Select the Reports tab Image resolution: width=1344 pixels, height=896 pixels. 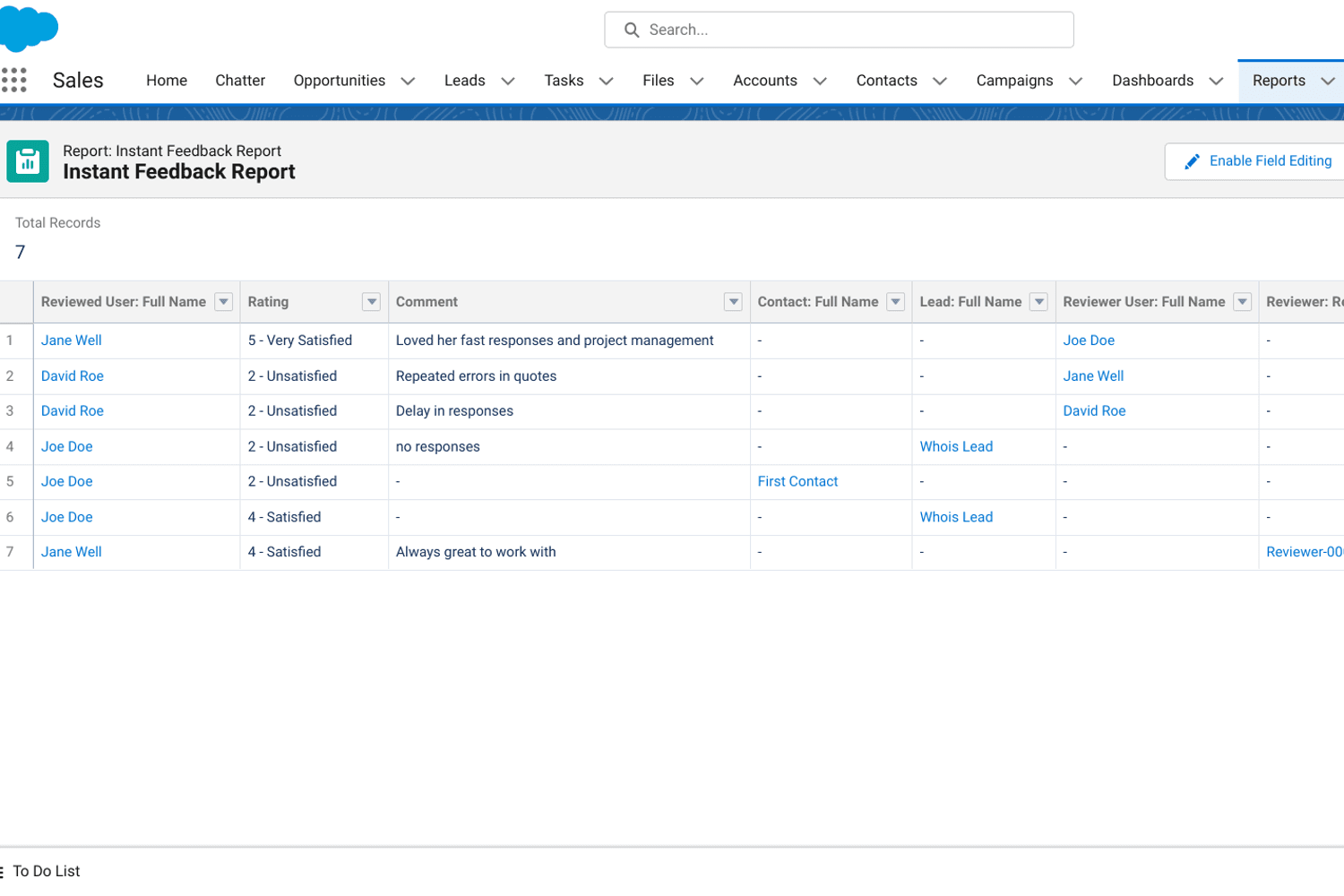[x=1279, y=81]
